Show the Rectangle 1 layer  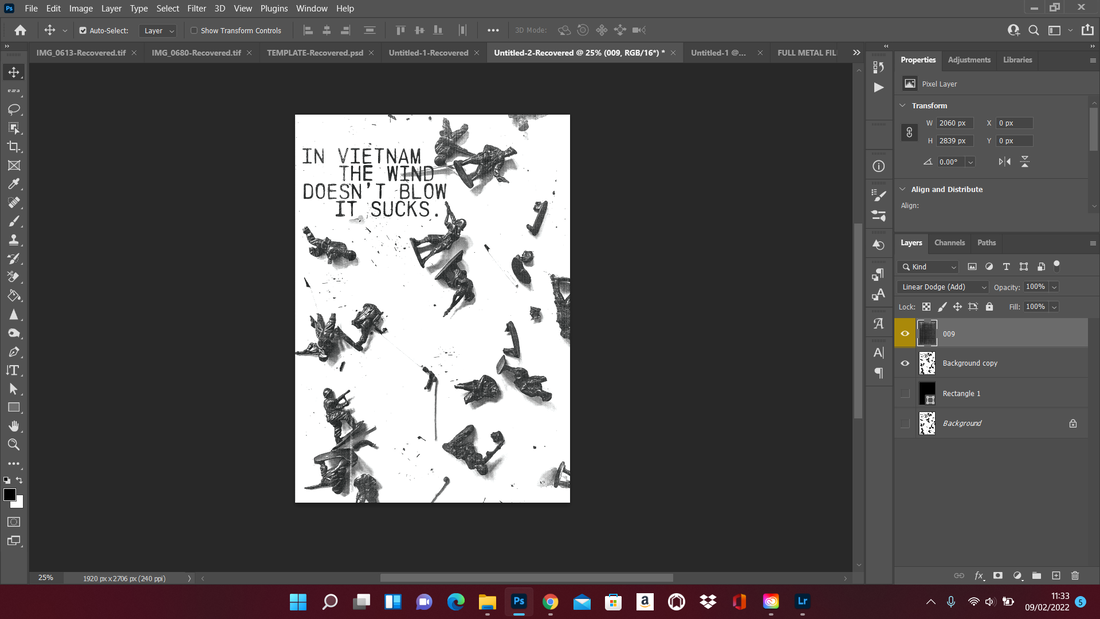pos(905,394)
